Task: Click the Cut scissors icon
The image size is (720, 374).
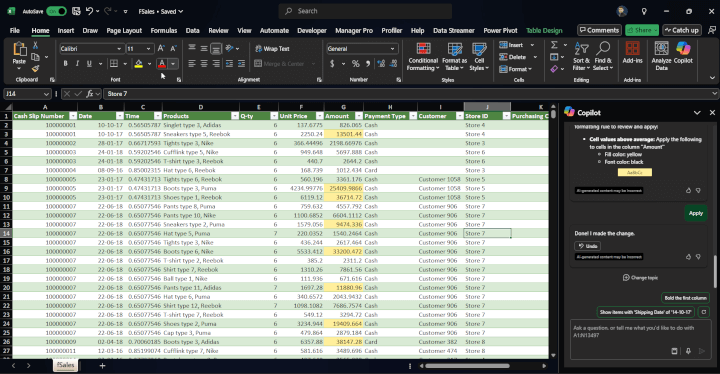Action: pos(35,45)
